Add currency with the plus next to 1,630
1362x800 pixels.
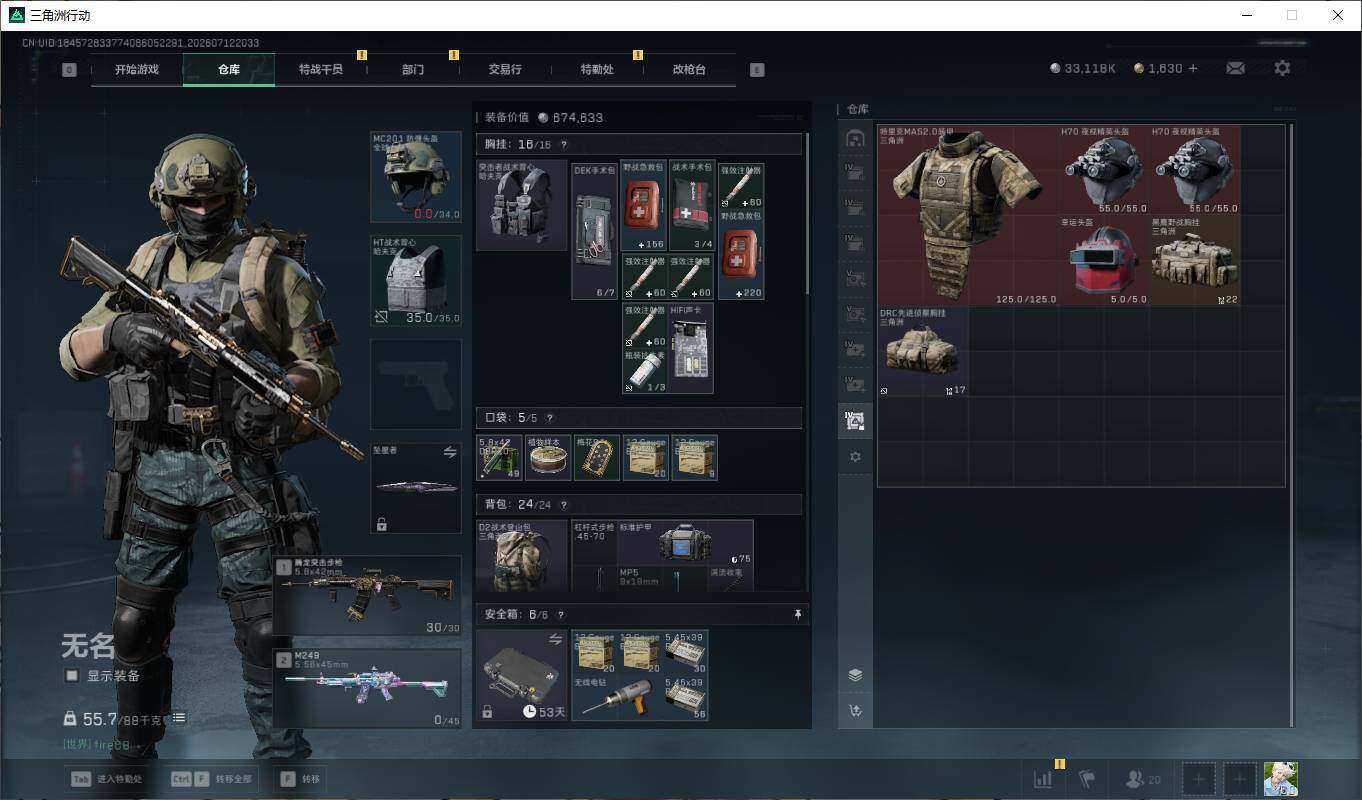(x=1192, y=68)
